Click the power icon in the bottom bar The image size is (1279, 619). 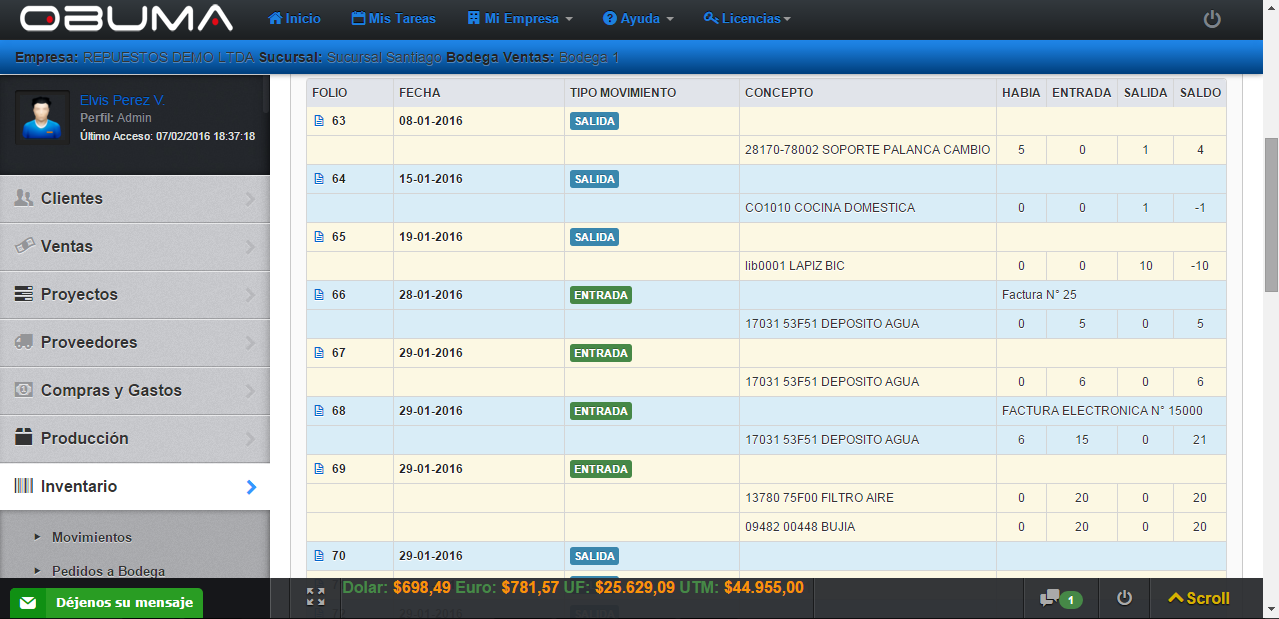pyautogui.click(x=1124, y=598)
